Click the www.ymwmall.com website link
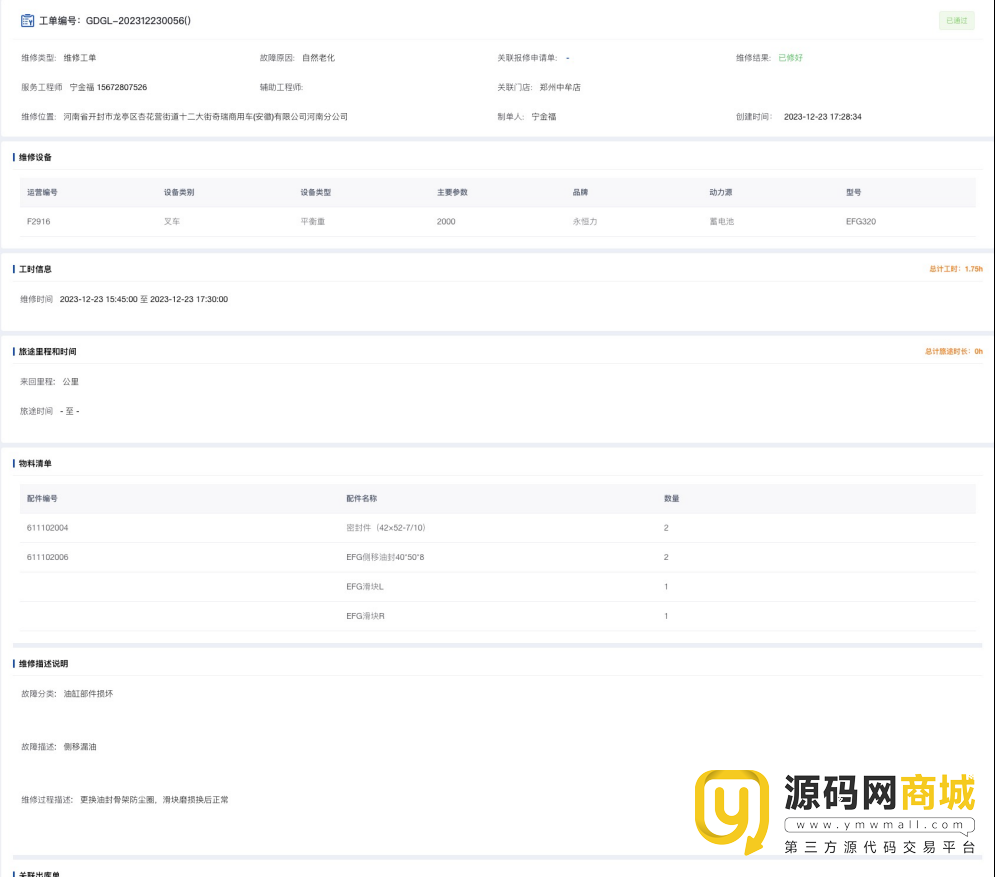Screen dimensions: 995x877 coord(879,825)
